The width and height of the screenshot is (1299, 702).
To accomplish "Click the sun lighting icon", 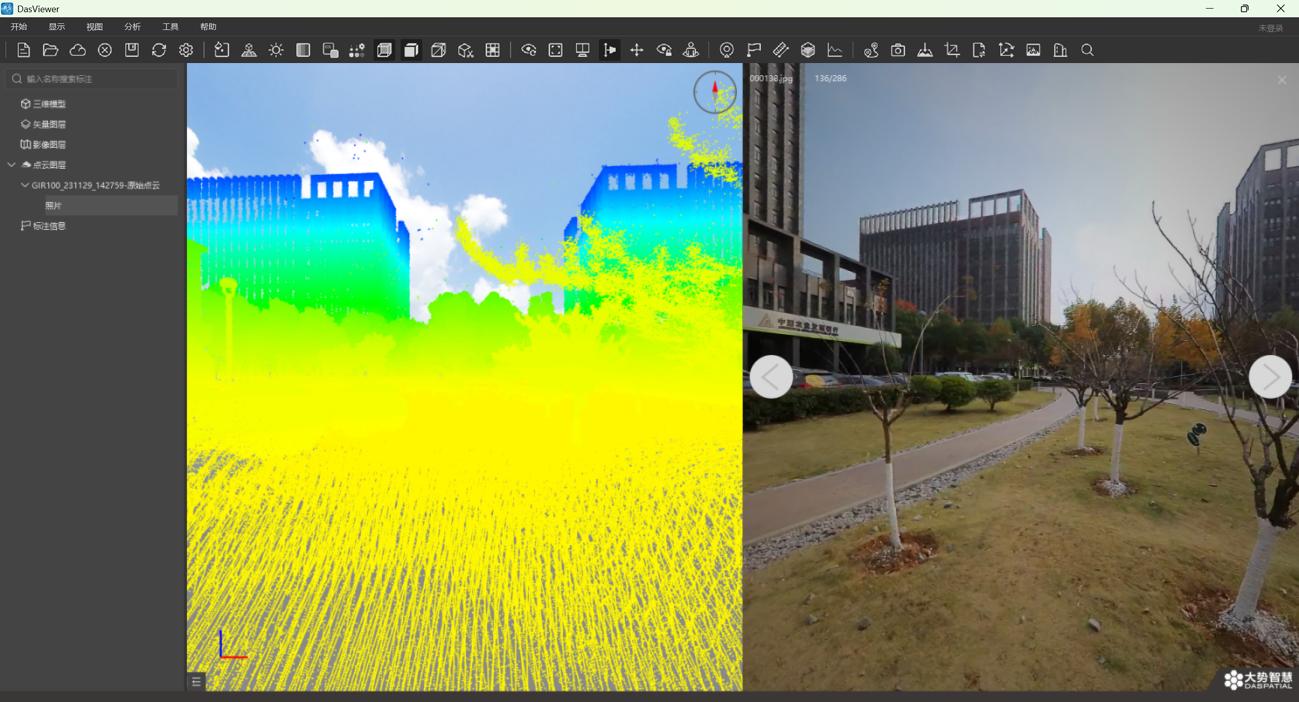I will coord(276,50).
